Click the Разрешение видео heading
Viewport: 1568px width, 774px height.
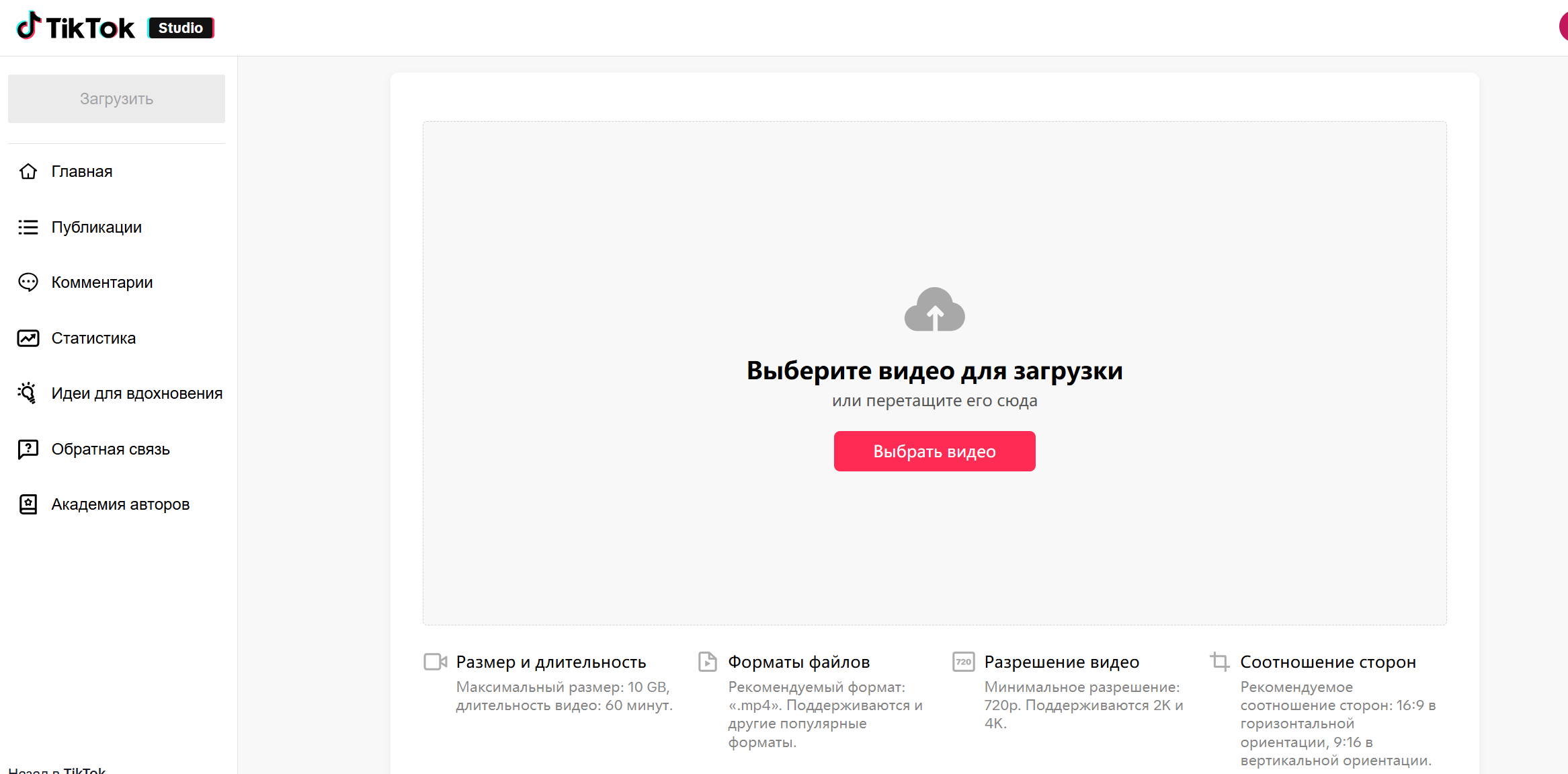1062,662
